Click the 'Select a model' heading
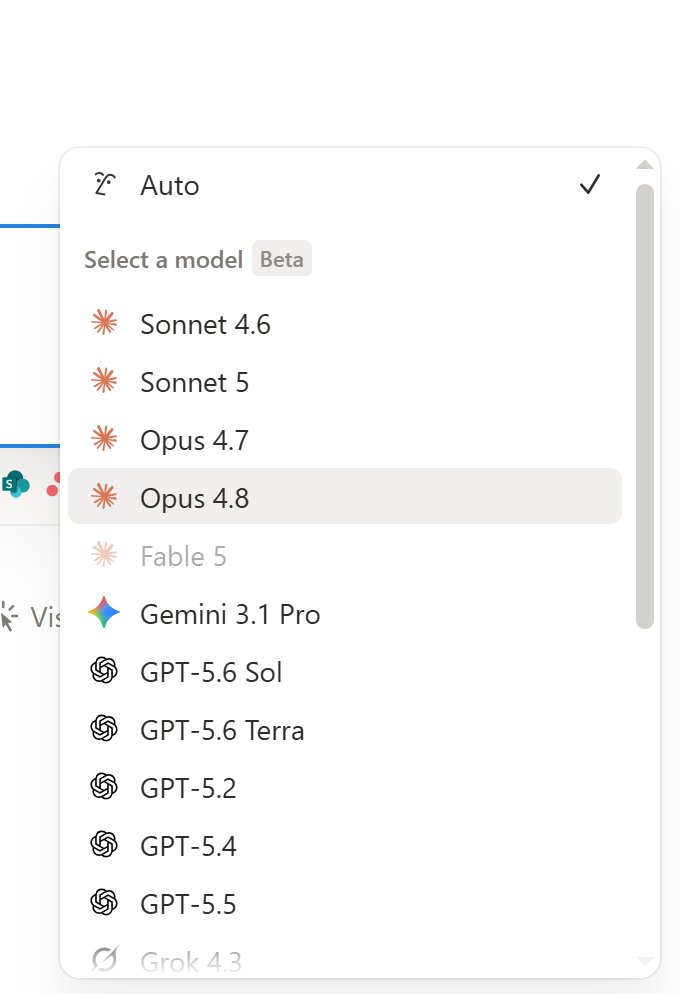680x994 pixels. click(x=164, y=259)
